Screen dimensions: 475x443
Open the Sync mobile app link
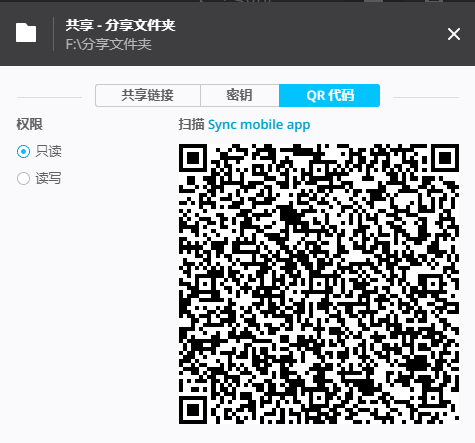pos(259,125)
